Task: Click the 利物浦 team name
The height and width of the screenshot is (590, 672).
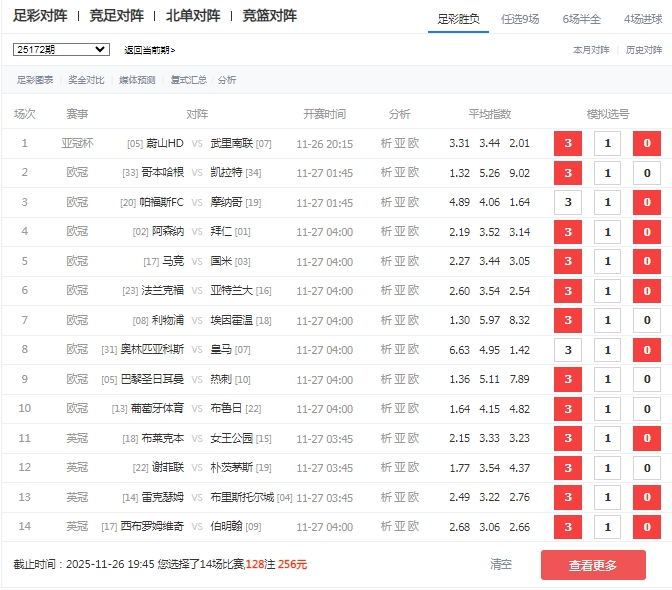Action: tap(167, 321)
